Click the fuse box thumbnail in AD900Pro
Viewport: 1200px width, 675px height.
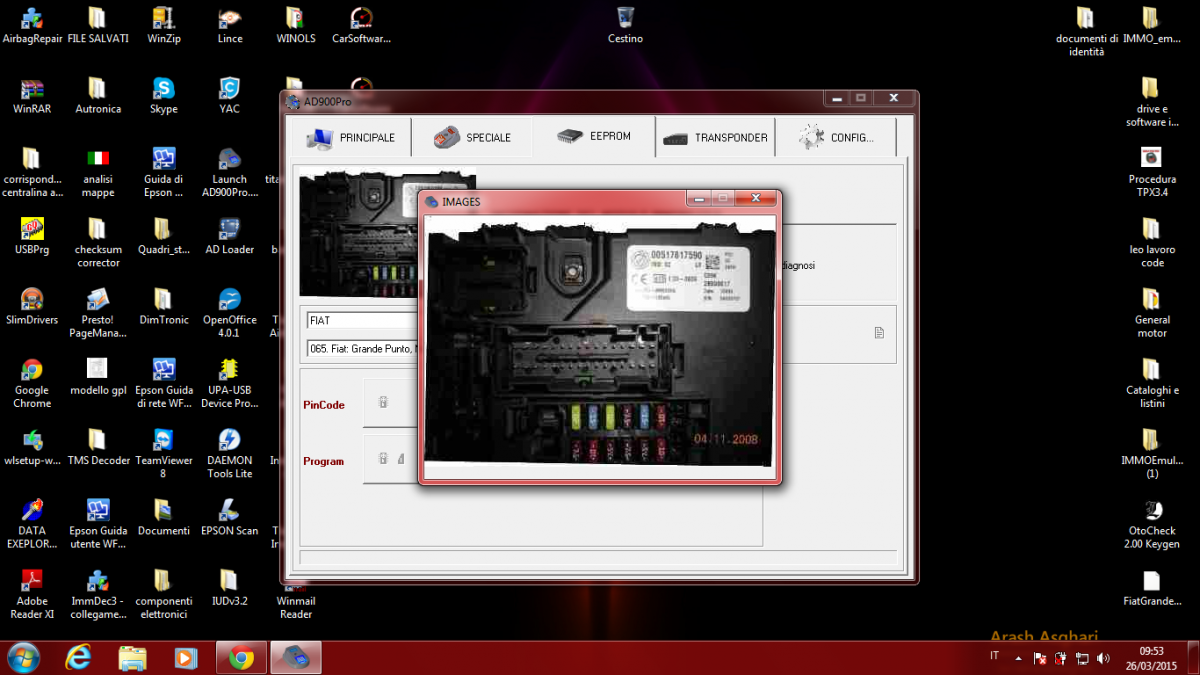(x=359, y=235)
